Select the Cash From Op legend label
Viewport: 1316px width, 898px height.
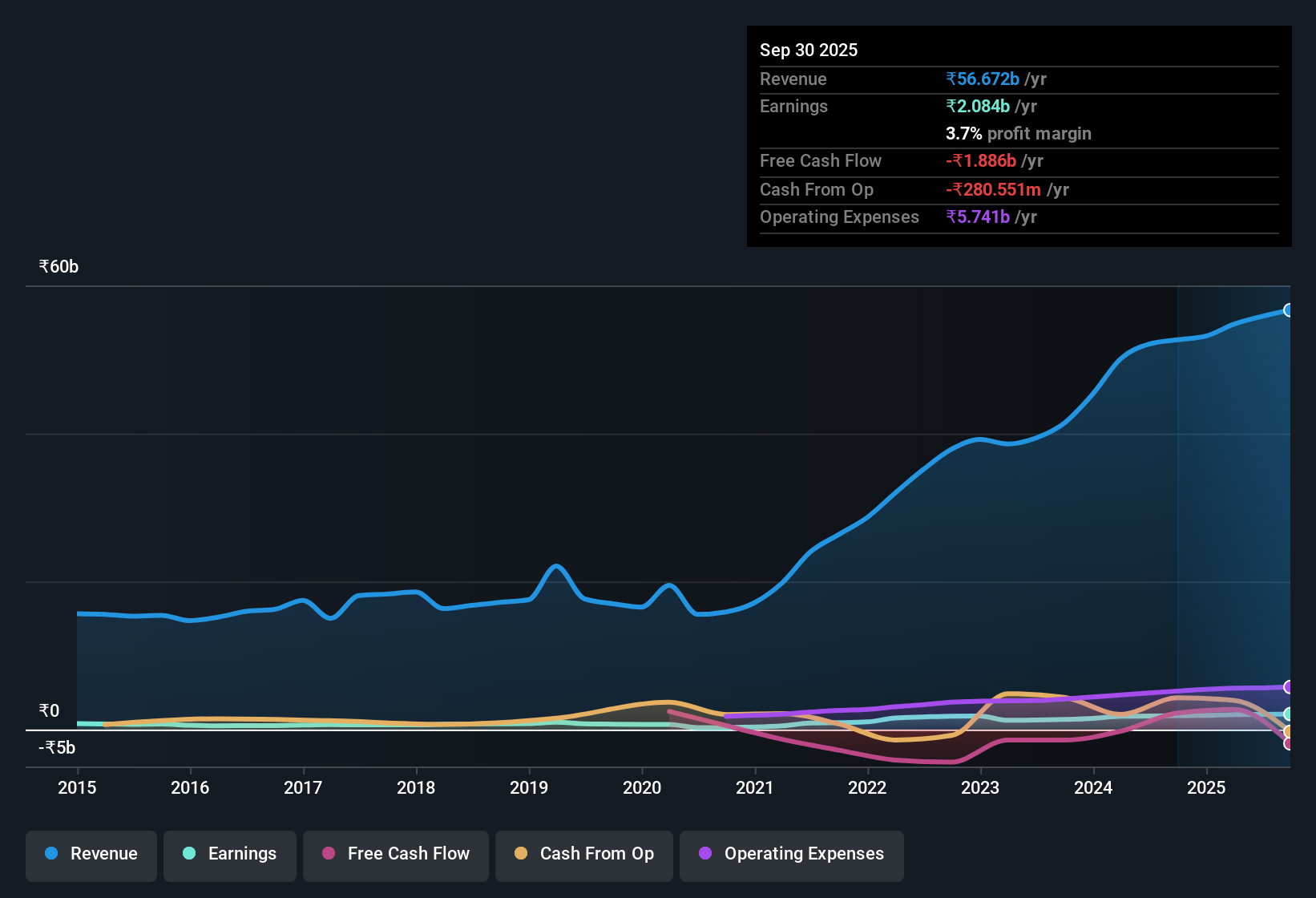[x=596, y=854]
